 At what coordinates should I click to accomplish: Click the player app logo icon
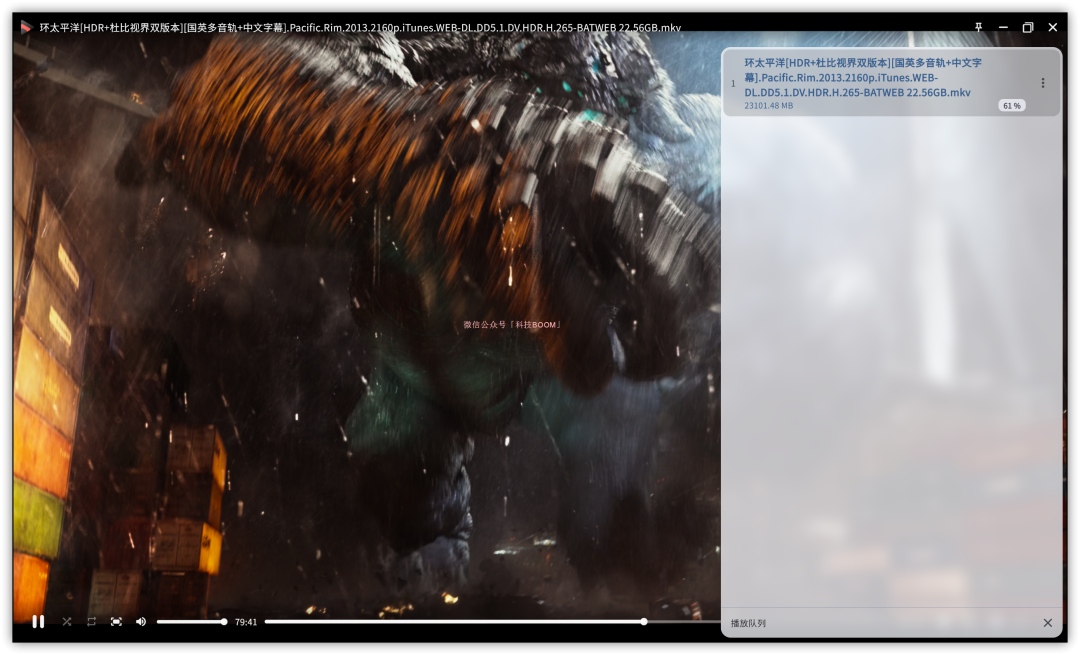26,27
